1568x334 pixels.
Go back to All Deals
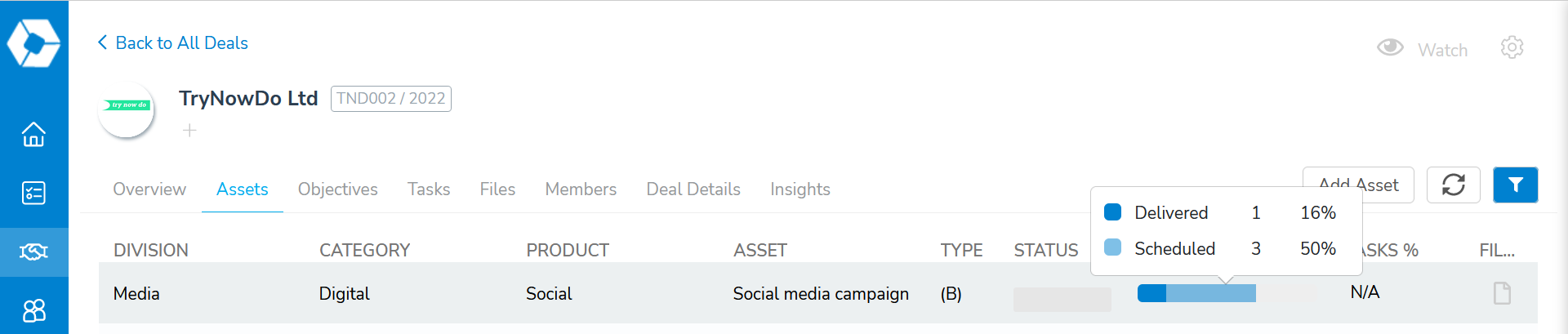click(173, 43)
